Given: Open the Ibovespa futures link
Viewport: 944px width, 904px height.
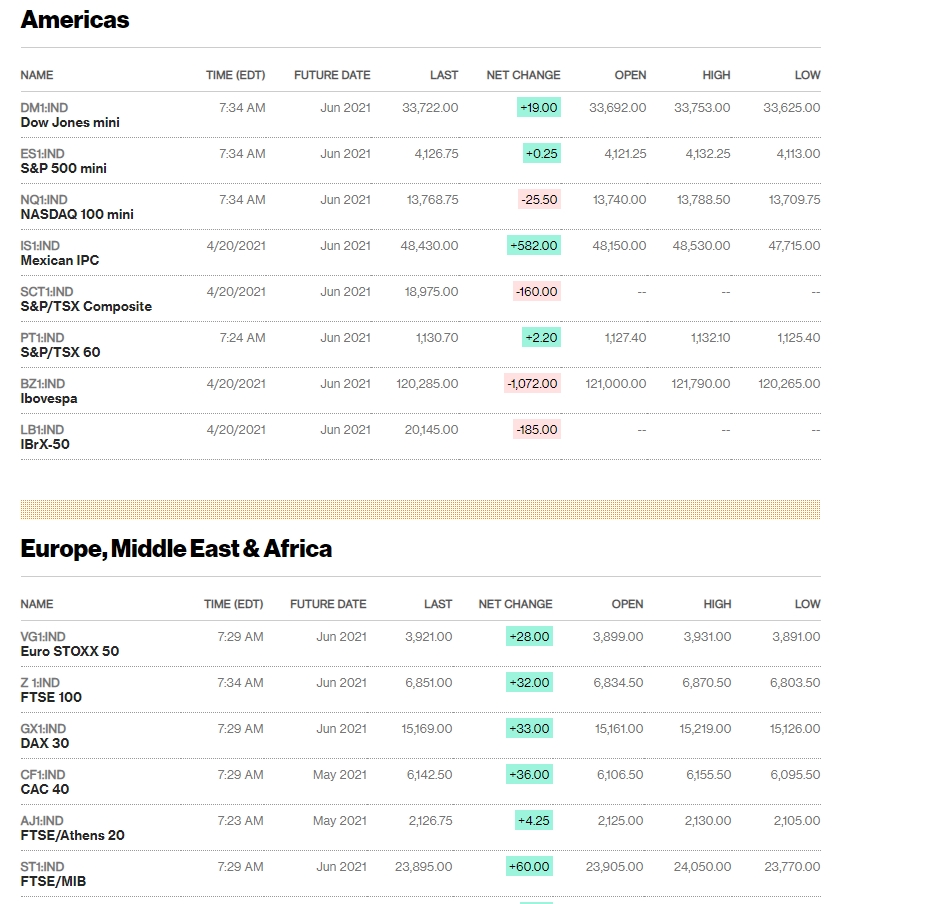Looking at the screenshot, I should [49, 398].
